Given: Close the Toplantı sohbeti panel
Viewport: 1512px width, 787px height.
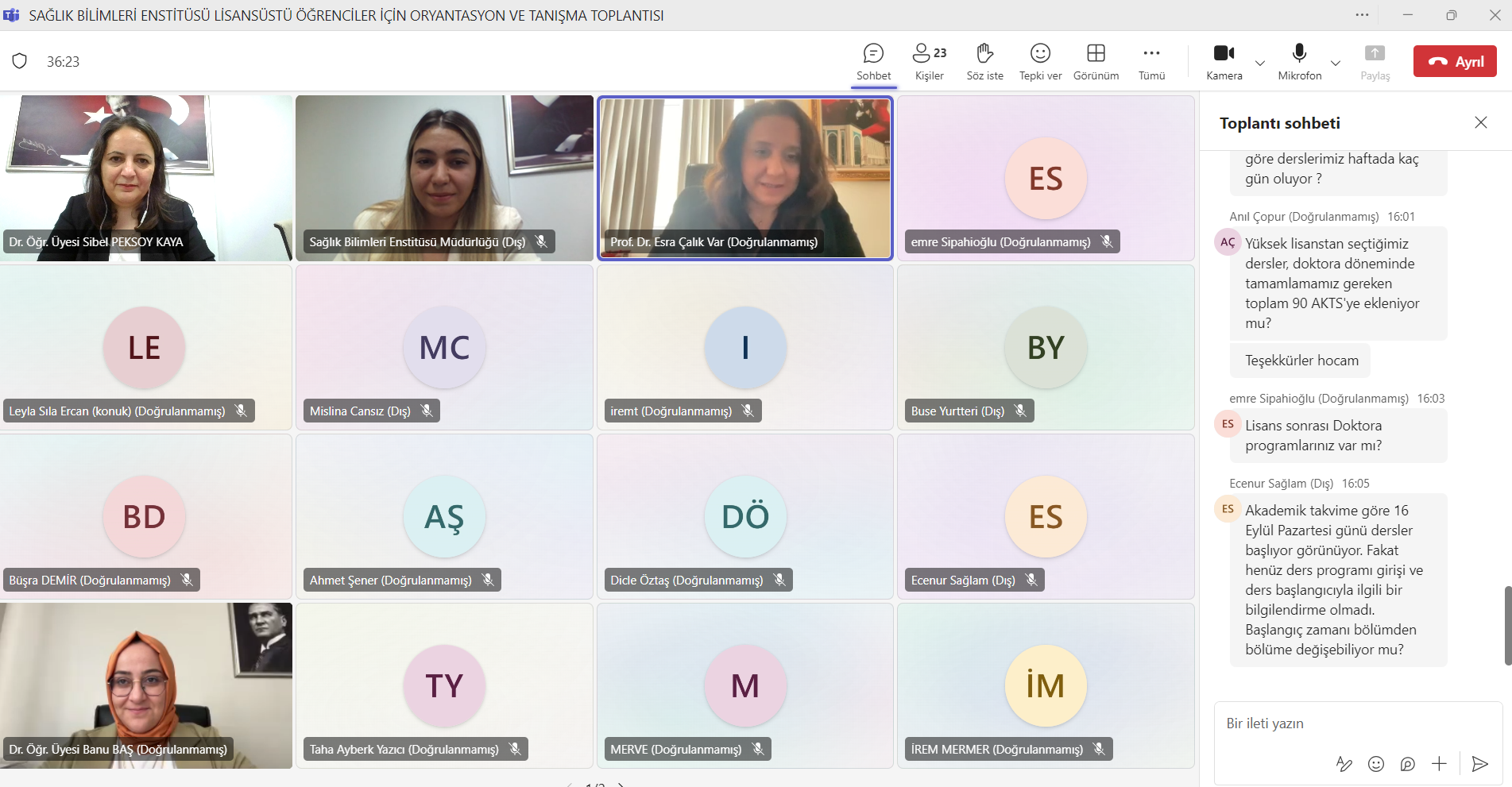Looking at the screenshot, I should point(1481,122).
